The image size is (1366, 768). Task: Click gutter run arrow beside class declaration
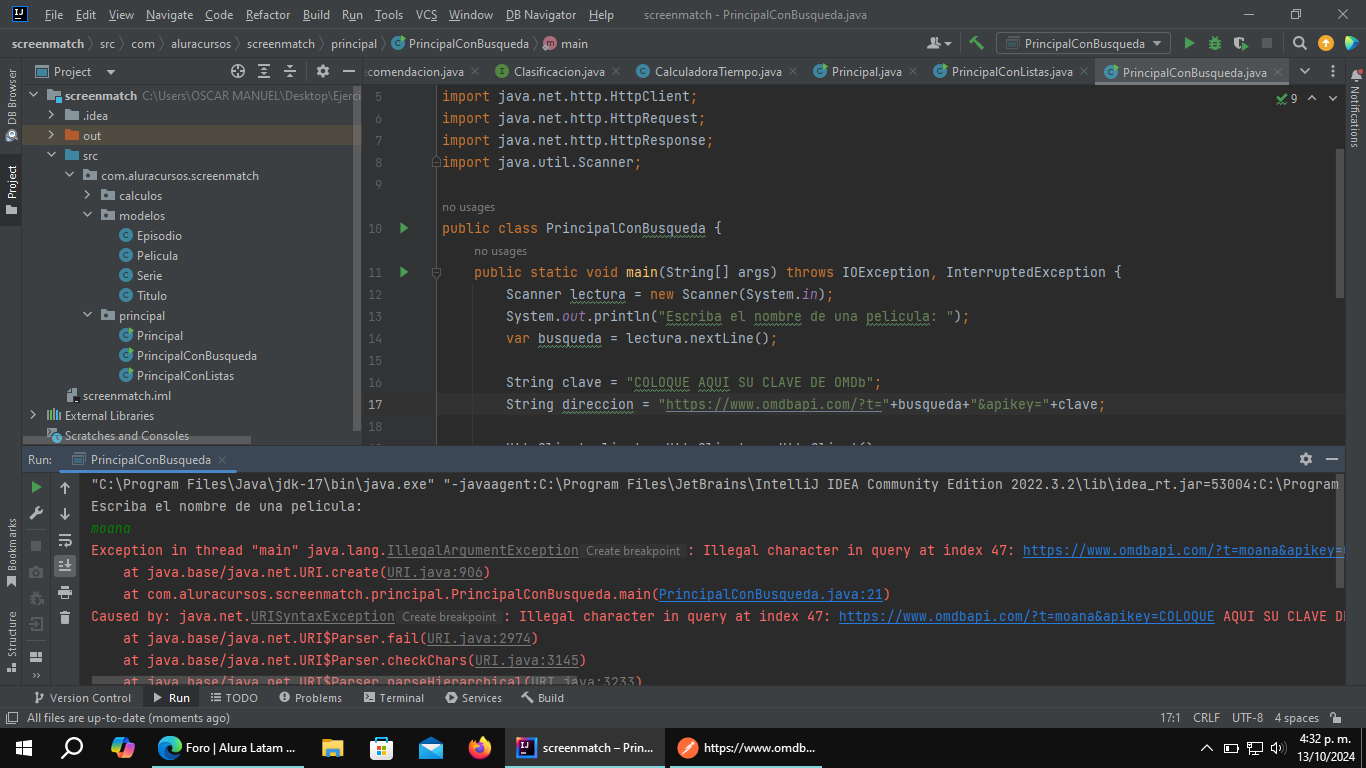click(404, 228)
